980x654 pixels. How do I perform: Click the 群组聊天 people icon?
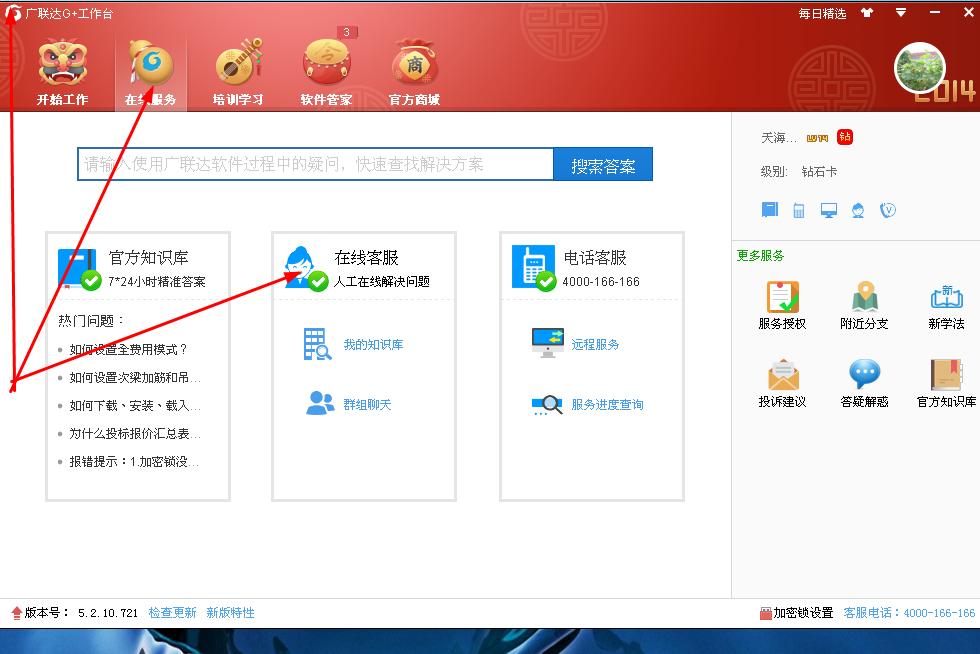320,403
